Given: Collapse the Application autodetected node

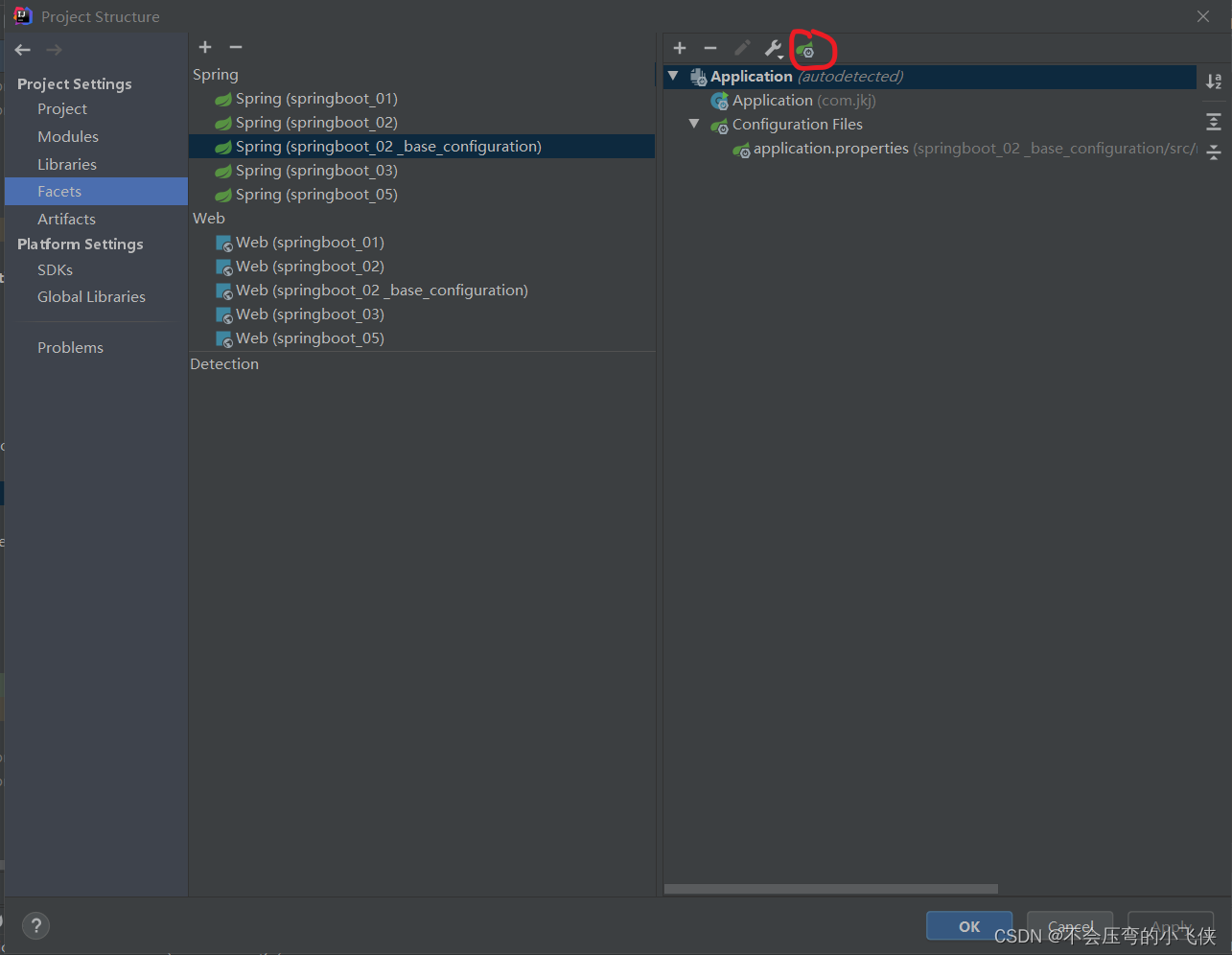Looking at the screenshot, I should click(673, 76).
